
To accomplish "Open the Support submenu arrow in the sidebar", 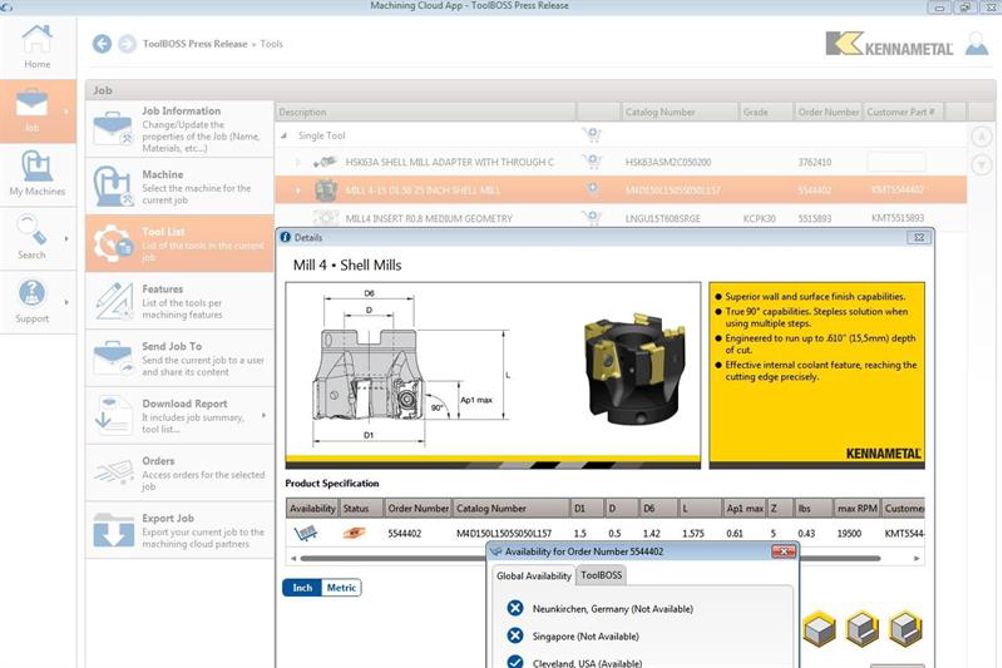I will (66, 302).
